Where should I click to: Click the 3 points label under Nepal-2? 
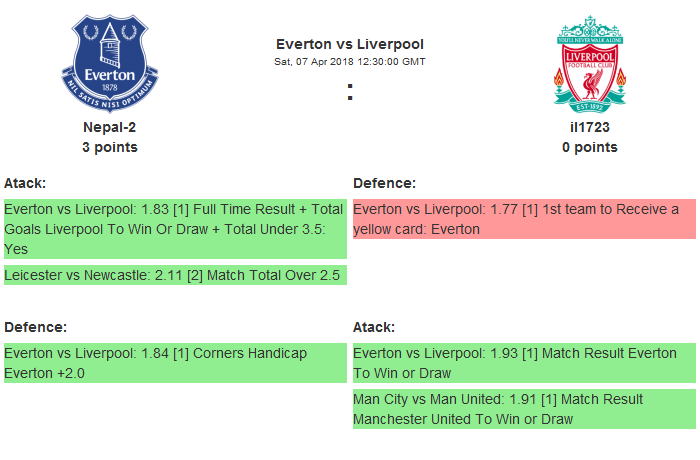pos(110,147)
